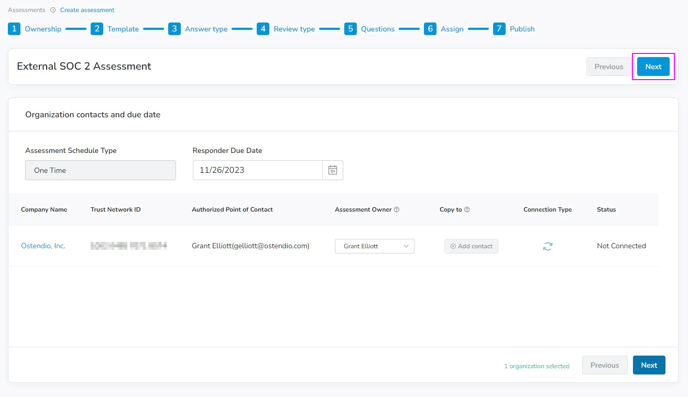Click the Organization contacts and due date heading
This screenshot has width=688, height=397.
(93, 114)
